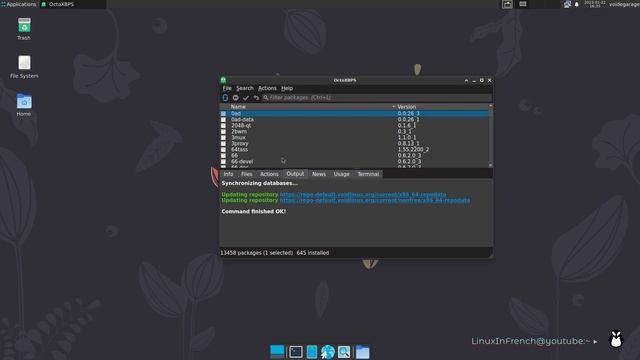Open the Help menu
Viewport: 640px width, 360px height.
click(x=287, y=88)
